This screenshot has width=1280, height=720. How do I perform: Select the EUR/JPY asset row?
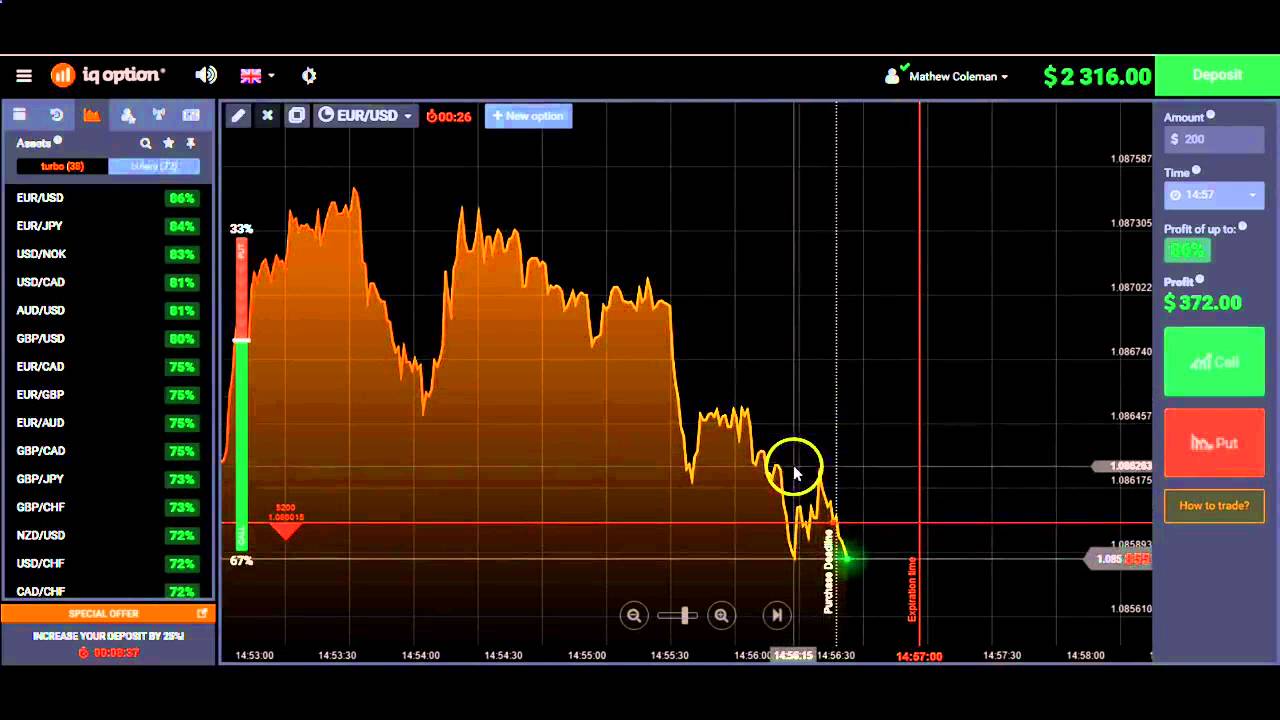106,226
